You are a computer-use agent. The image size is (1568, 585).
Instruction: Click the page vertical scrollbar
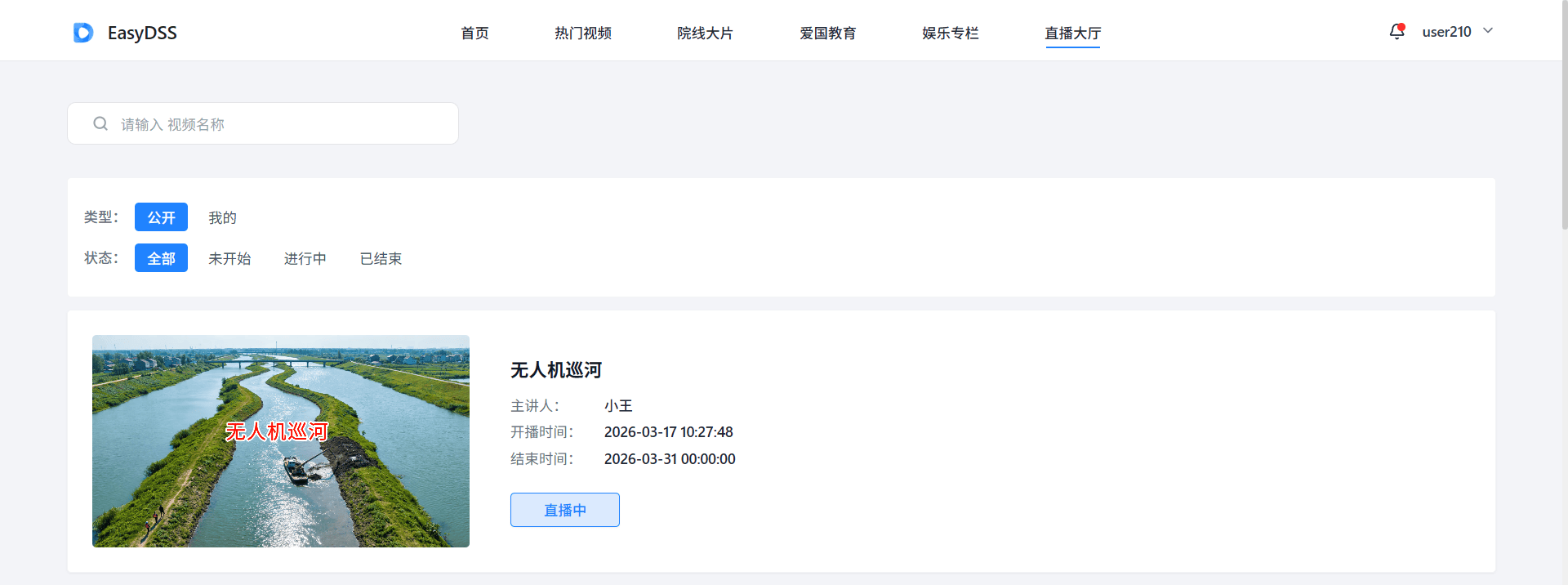tap(1563, 114)
